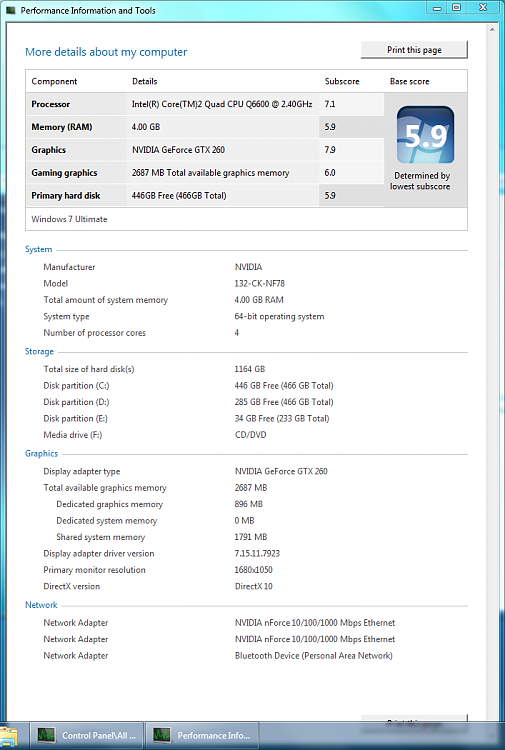Select the Display adapter type label
Image resolution: width=505 pixels, height=750 pixels.
click(82, 472)
